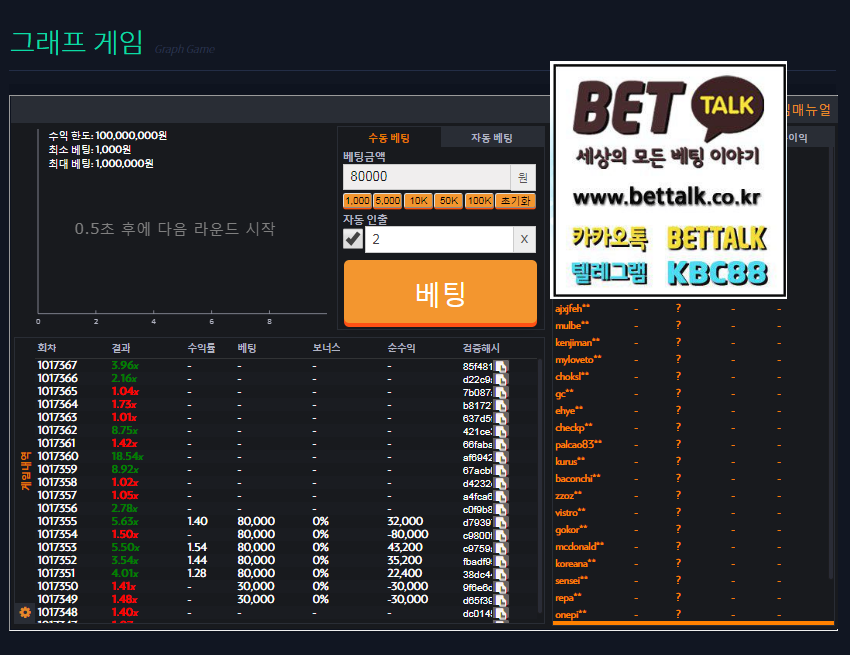This screenshot has height=655, width=850.
Task: Clear auto cashout value with X button
Action: (x=524, y=239)
